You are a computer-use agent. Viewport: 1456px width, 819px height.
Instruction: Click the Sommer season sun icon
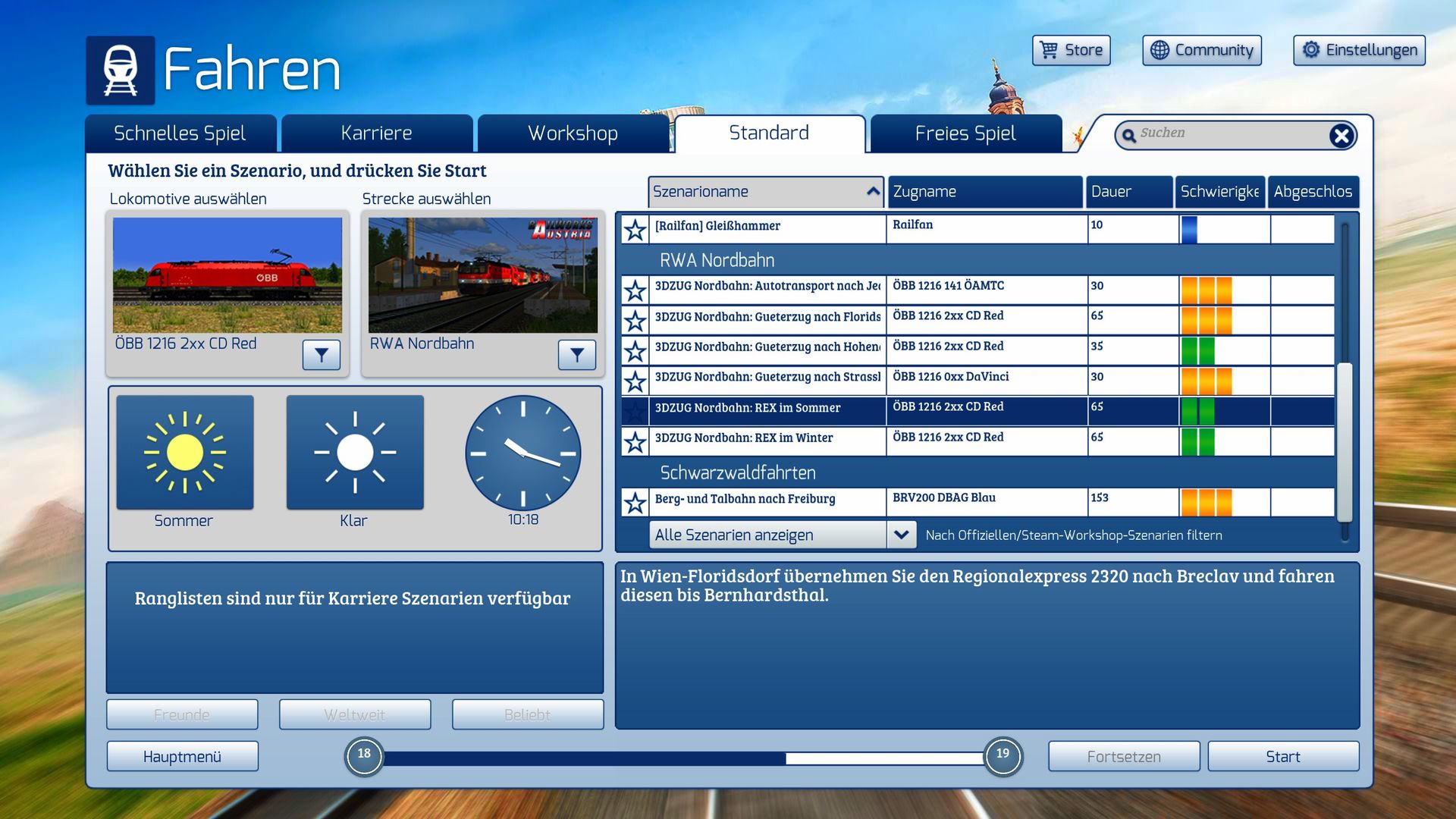185,452
